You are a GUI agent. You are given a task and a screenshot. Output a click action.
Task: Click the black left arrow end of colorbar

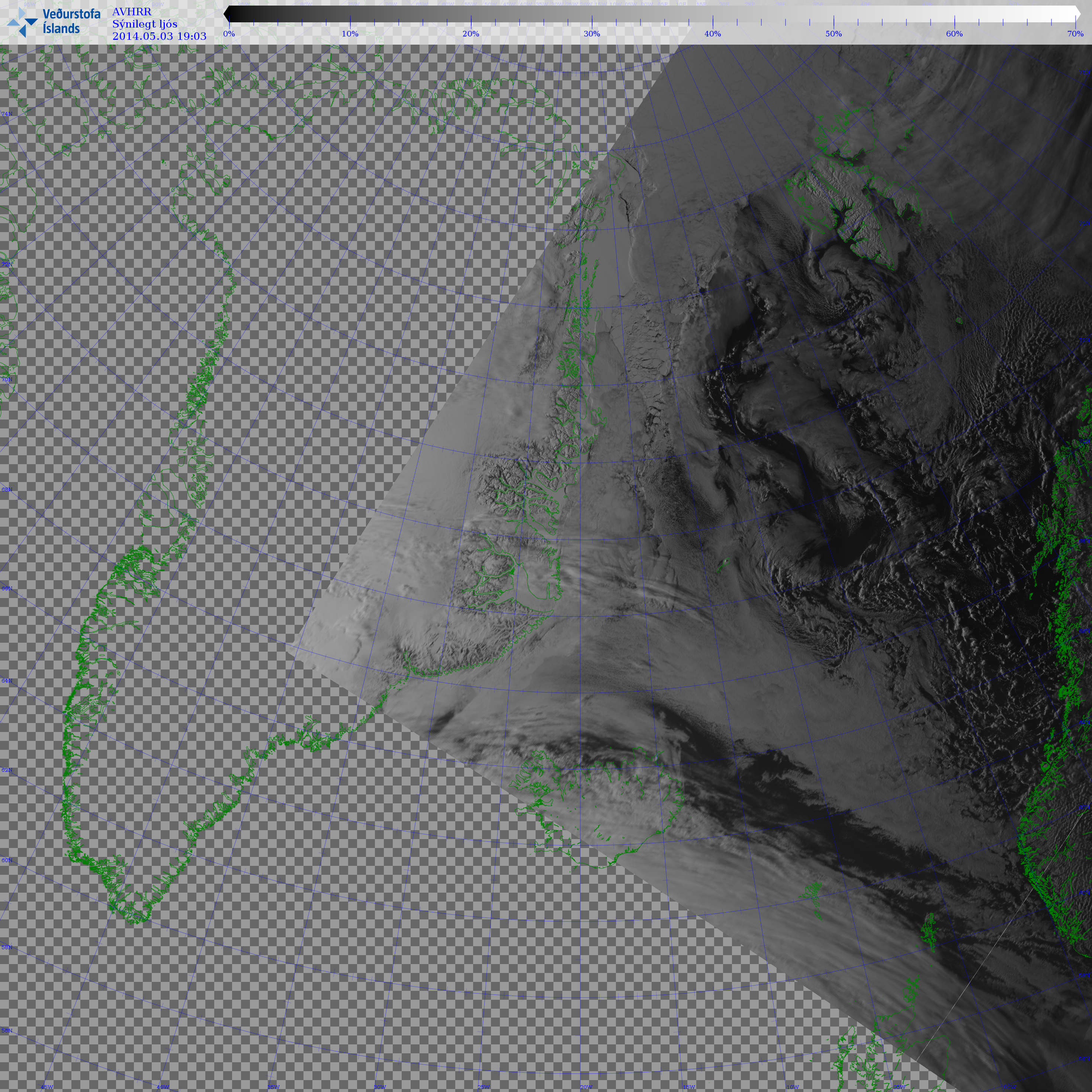[x=227, y=14]
